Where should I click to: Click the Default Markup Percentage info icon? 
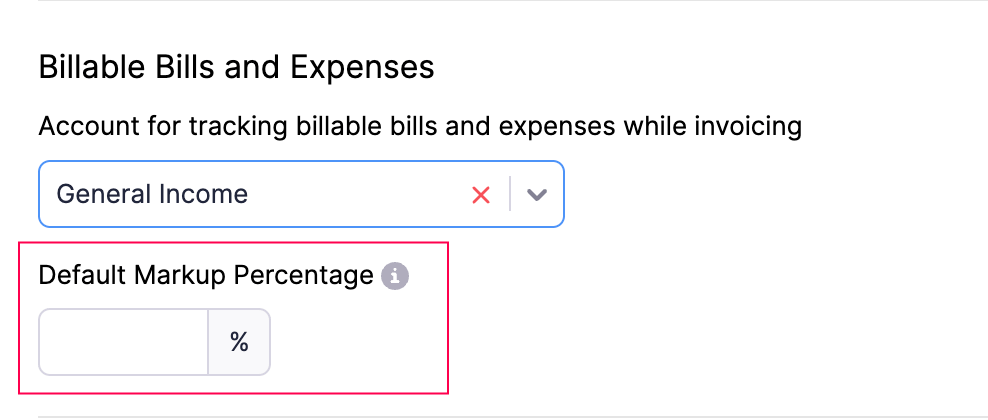(x=396, y=276)
